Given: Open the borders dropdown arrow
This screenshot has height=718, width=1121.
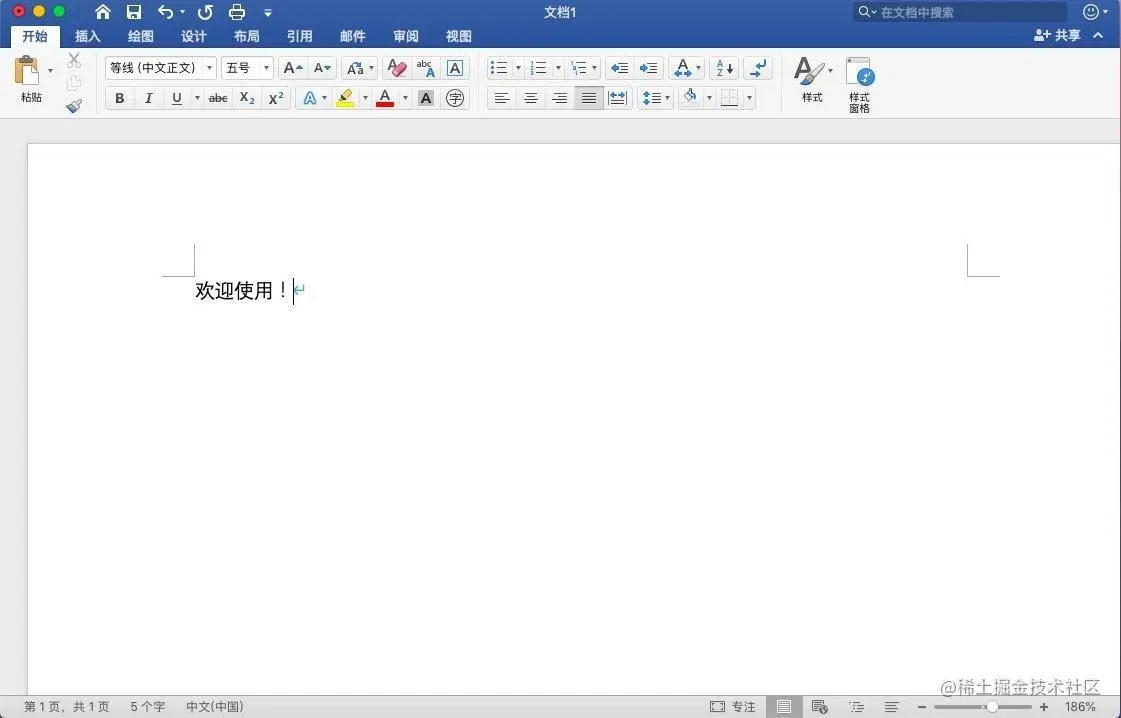Looking at the screenshot, I should pos(749,98).
